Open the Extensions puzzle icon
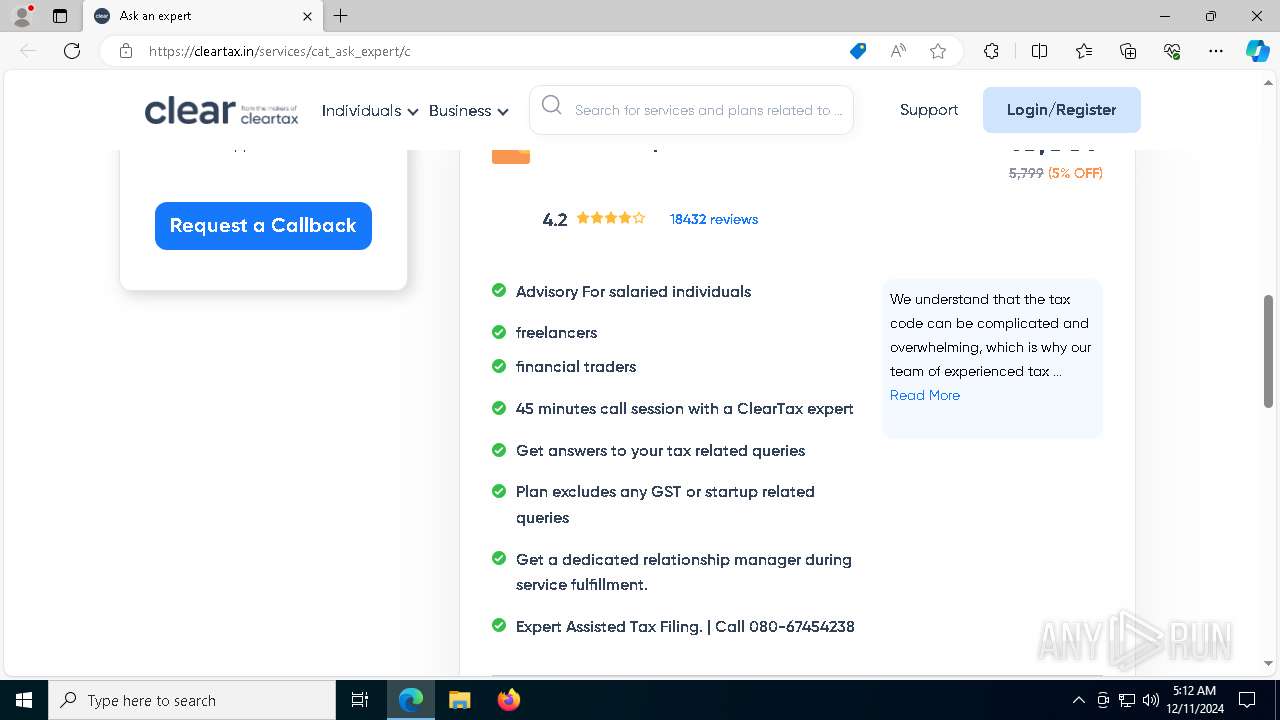 click(x=991, y=51)
